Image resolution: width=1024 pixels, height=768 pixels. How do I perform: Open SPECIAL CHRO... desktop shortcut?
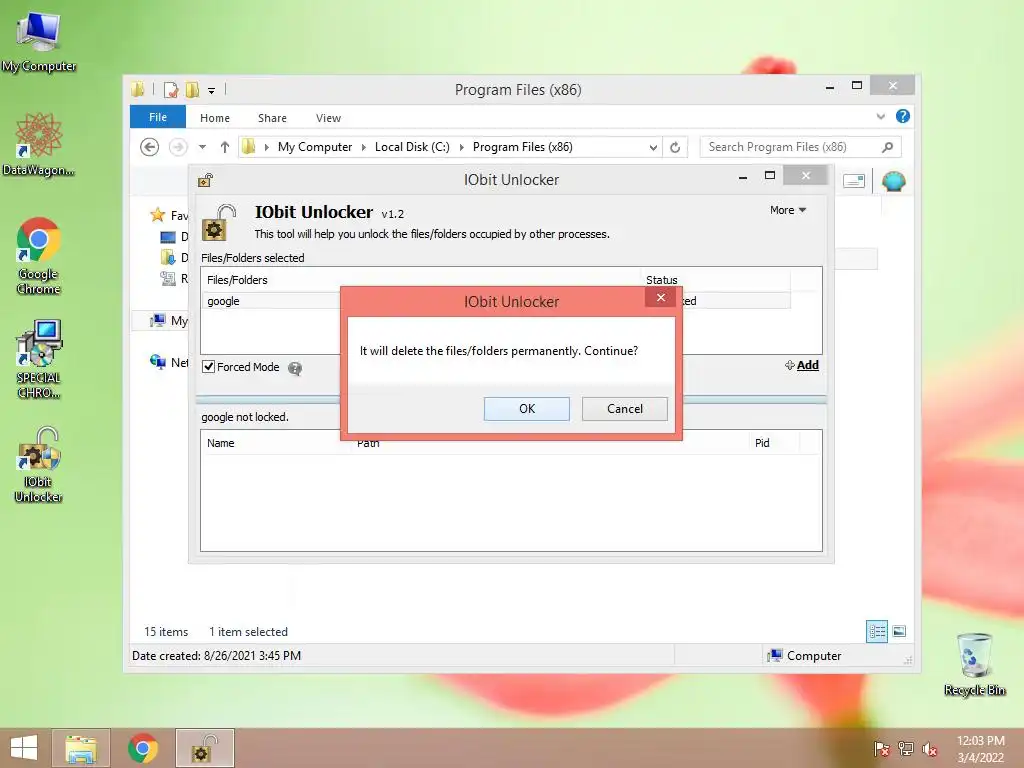[39, 359]
